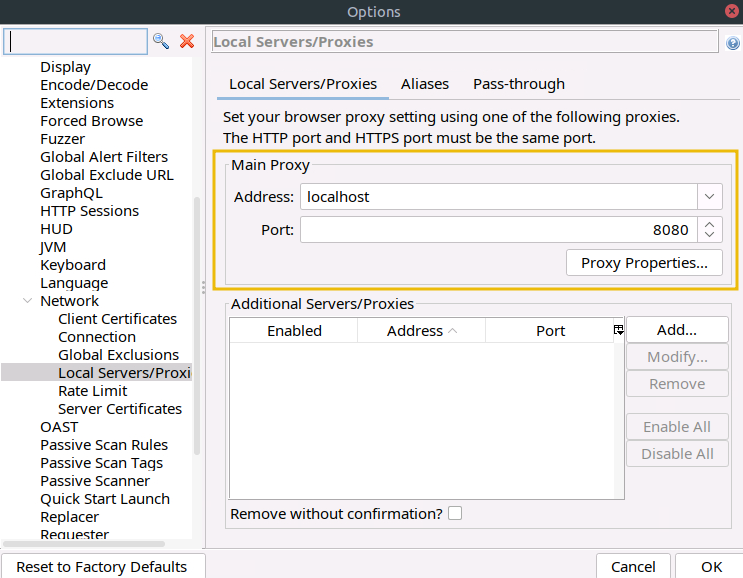
Task: Decrease the port with the down arrow
Action: (x=709, y=235)
